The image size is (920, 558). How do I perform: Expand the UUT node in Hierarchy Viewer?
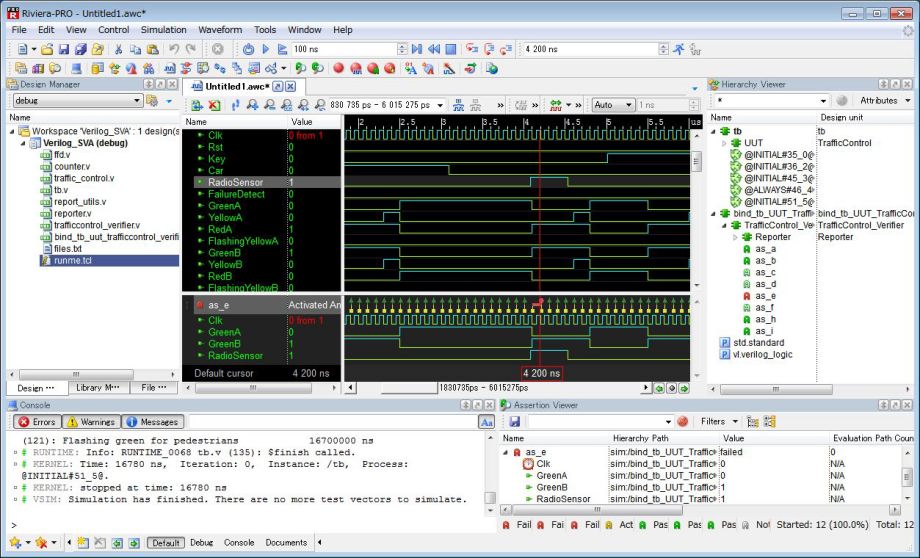click(724, 143)
